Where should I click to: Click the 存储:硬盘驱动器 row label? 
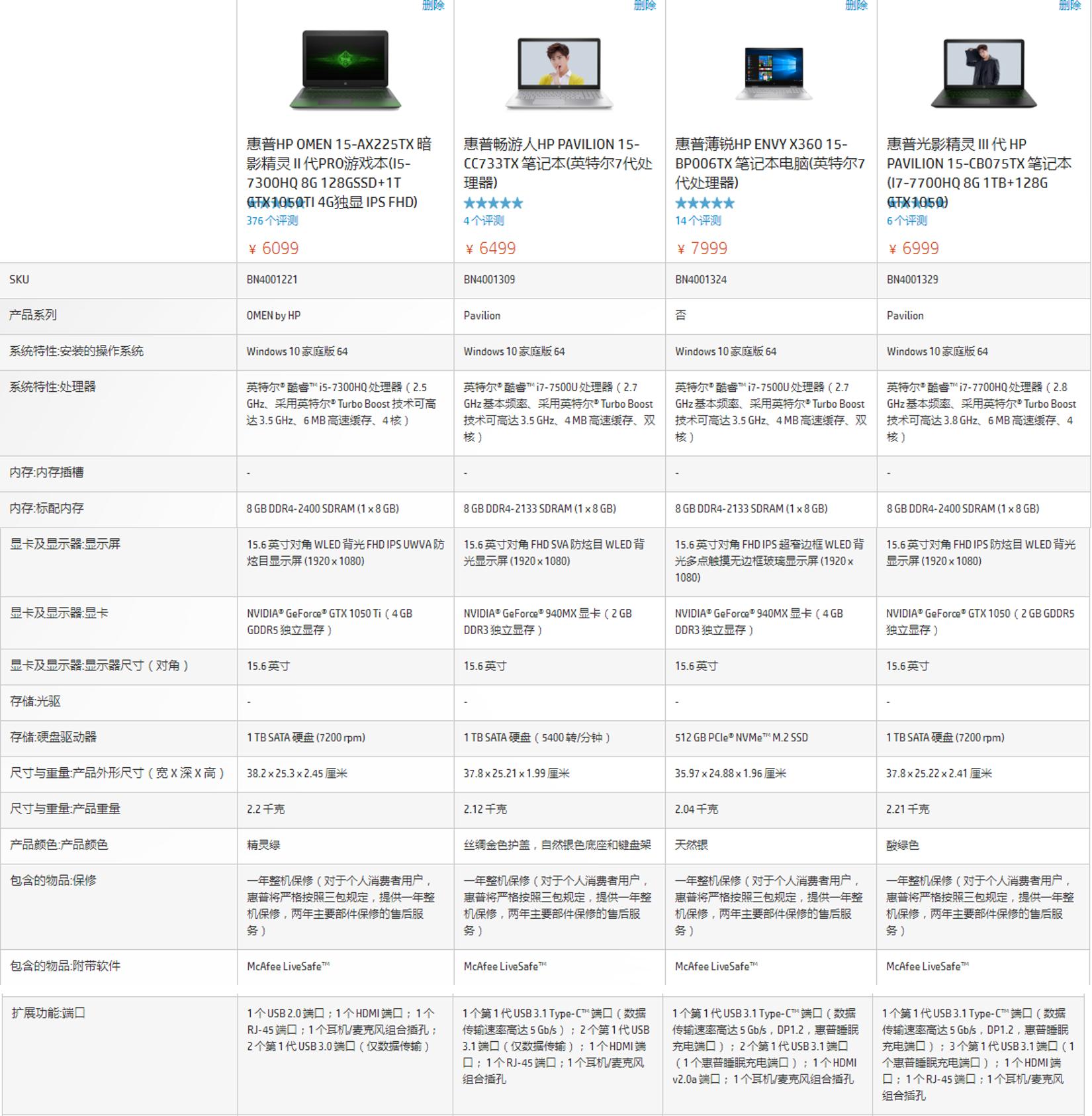[x=53, y=737]
